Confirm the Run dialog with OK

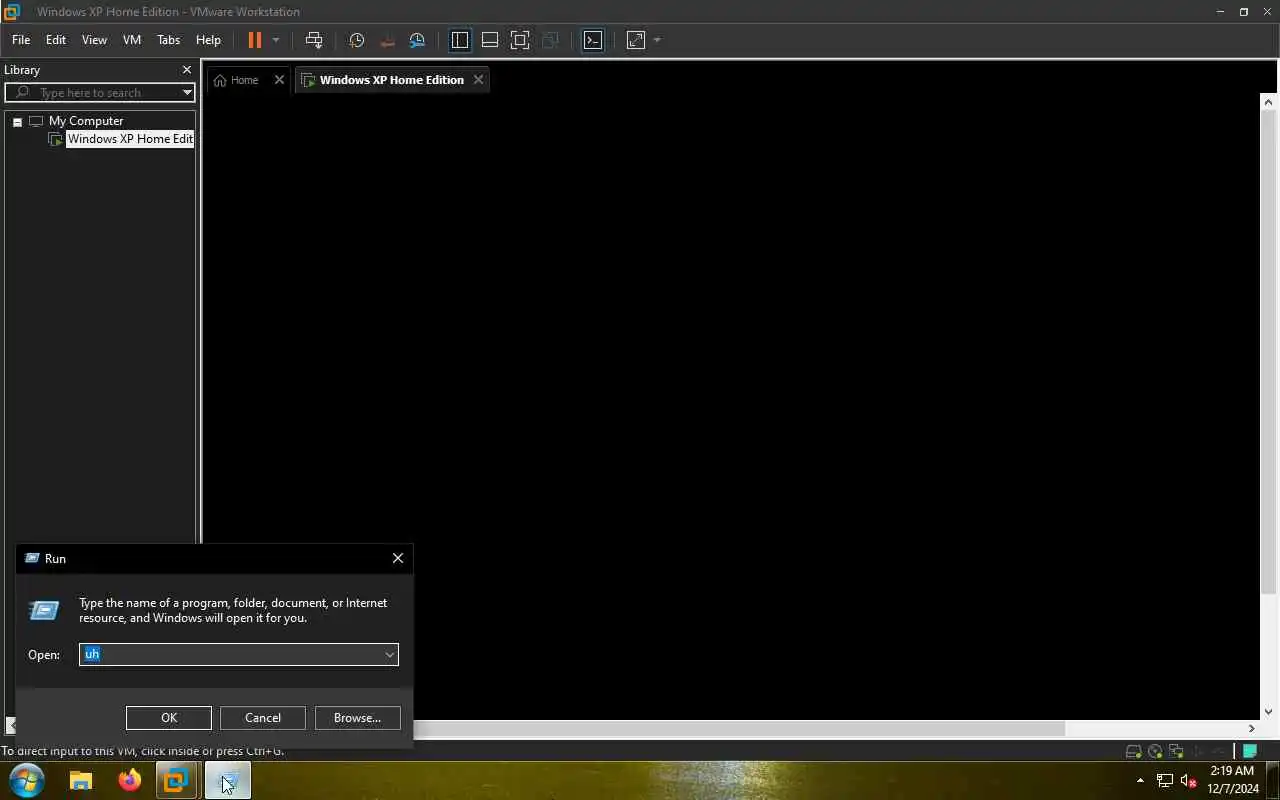pos(169,718)
